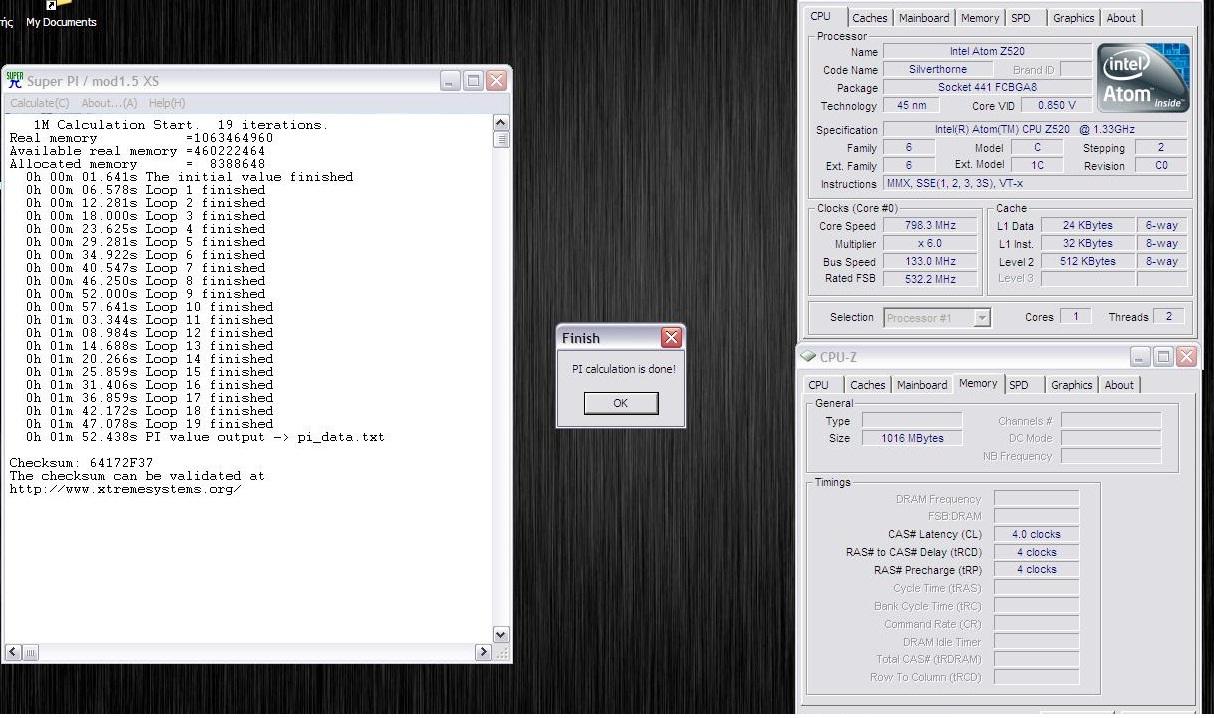The image size is (1214, 718).
Task: Click the Super PI title bar icon
Action: [x=15, y=80]
